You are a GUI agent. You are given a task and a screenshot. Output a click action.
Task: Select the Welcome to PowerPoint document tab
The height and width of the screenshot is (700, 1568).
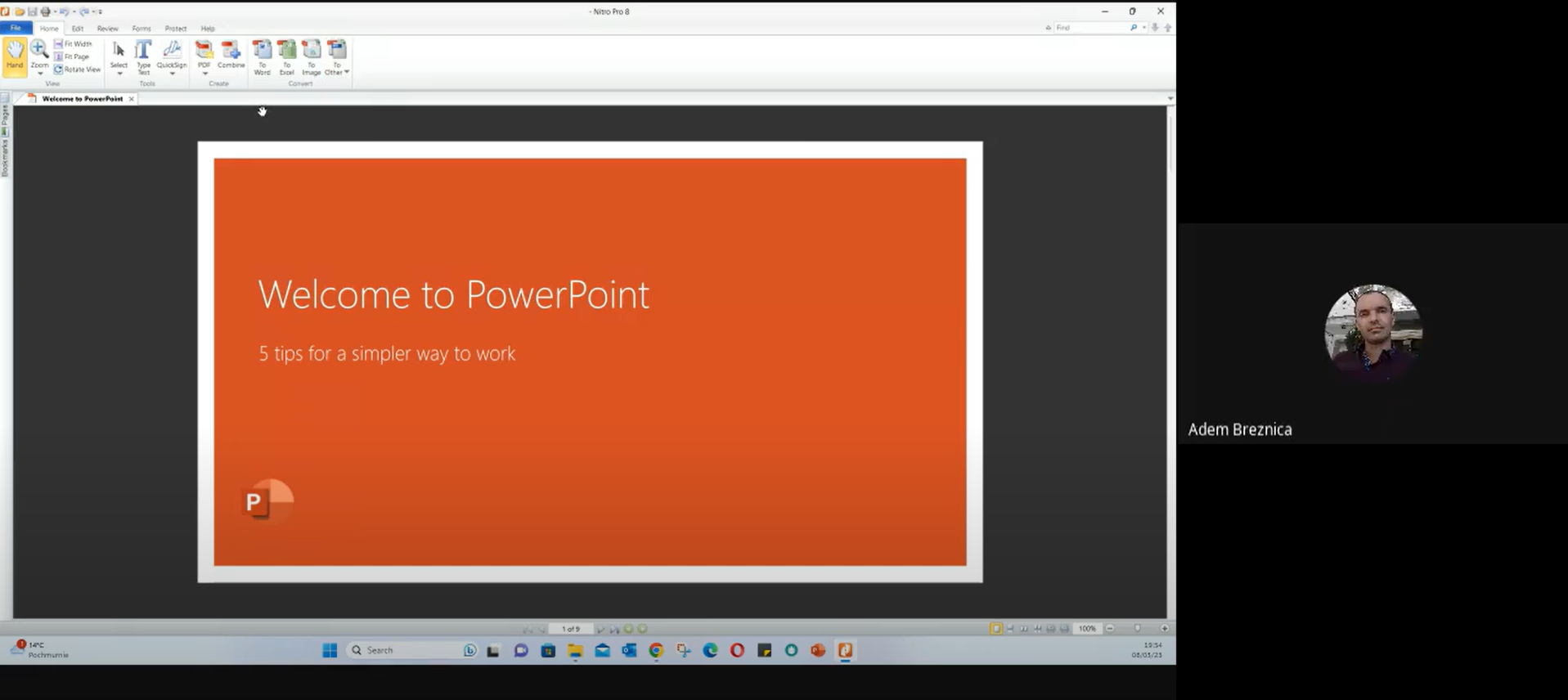click(x=82, y=99)
